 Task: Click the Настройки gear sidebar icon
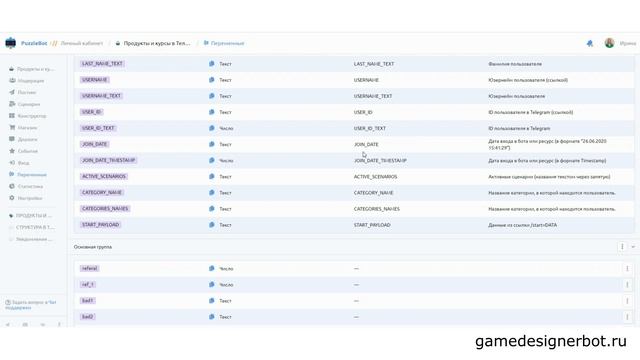[12, 198]
